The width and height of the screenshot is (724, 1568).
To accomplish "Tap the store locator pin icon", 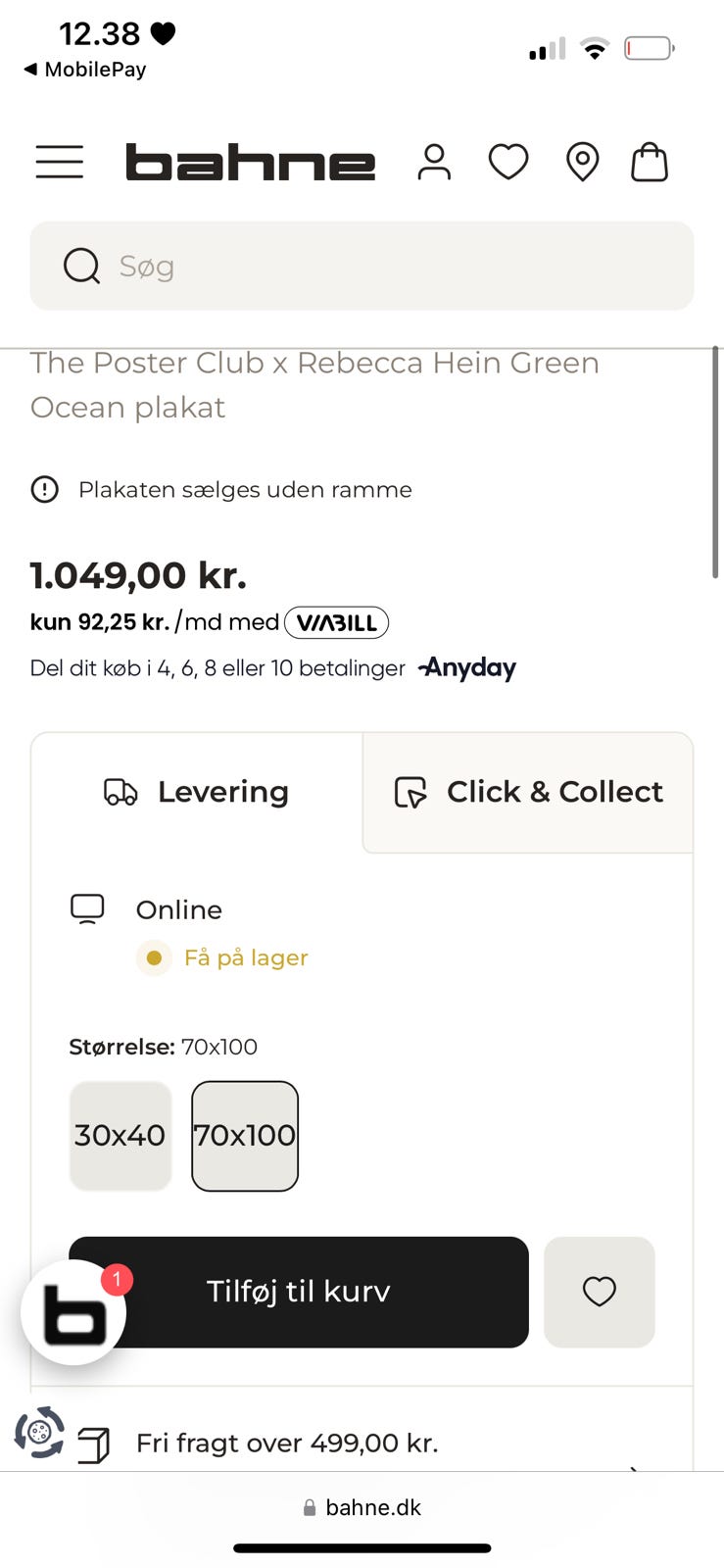I will click(583, 162).
